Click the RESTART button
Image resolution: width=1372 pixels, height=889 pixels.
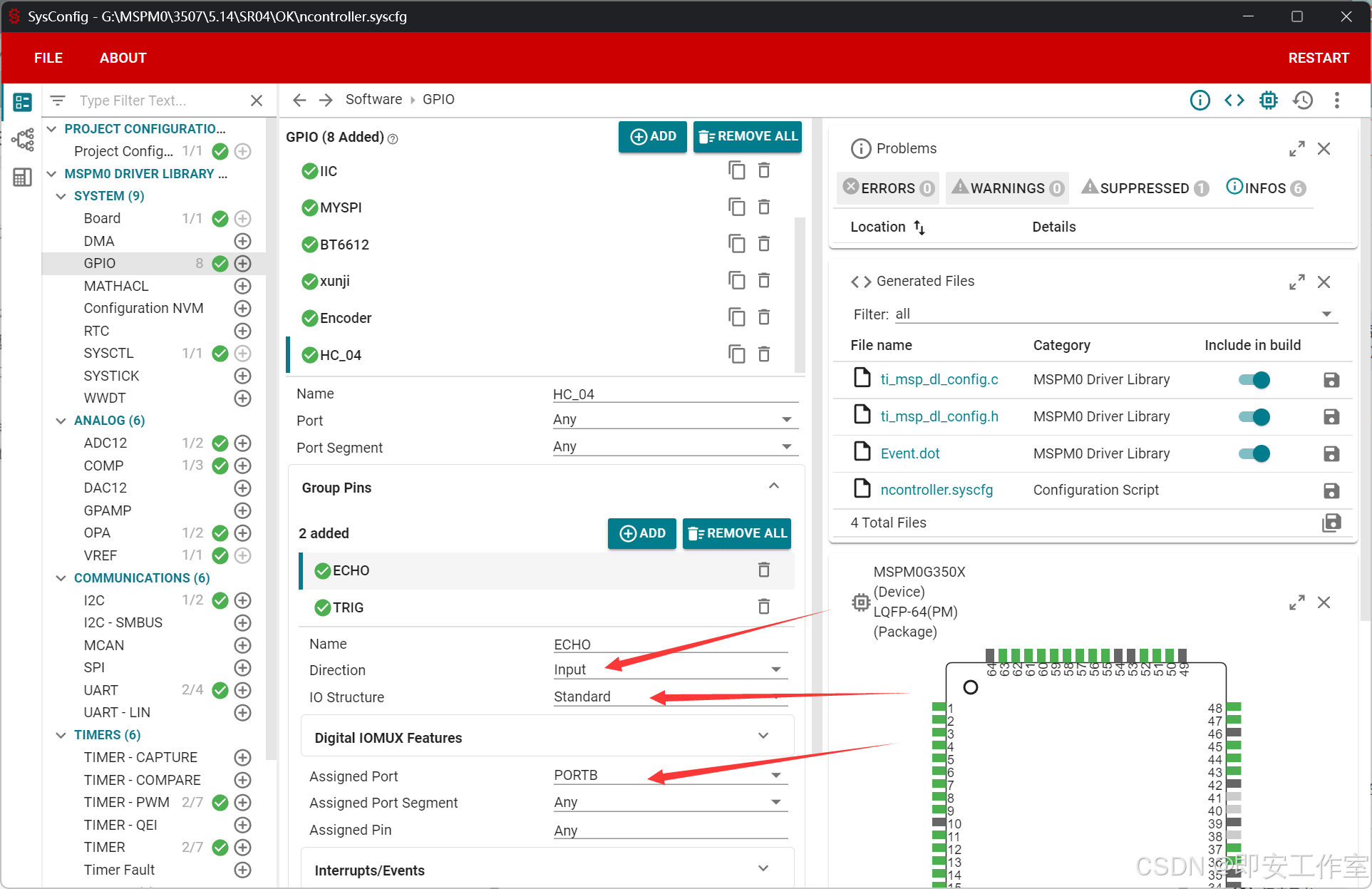pos(1318,58)
